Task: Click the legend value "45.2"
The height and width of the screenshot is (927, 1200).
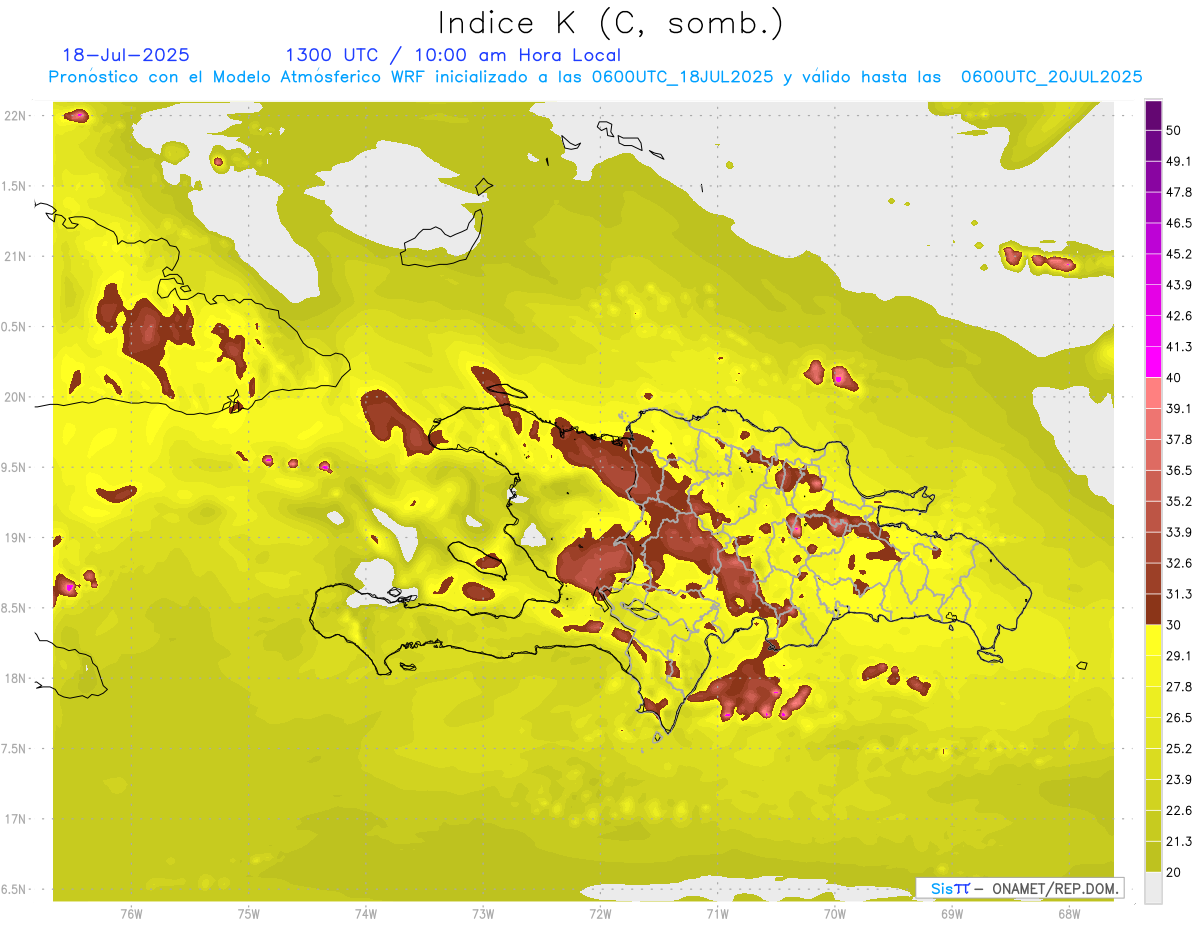Action: pyautogui.click(x=1179, y=254)
